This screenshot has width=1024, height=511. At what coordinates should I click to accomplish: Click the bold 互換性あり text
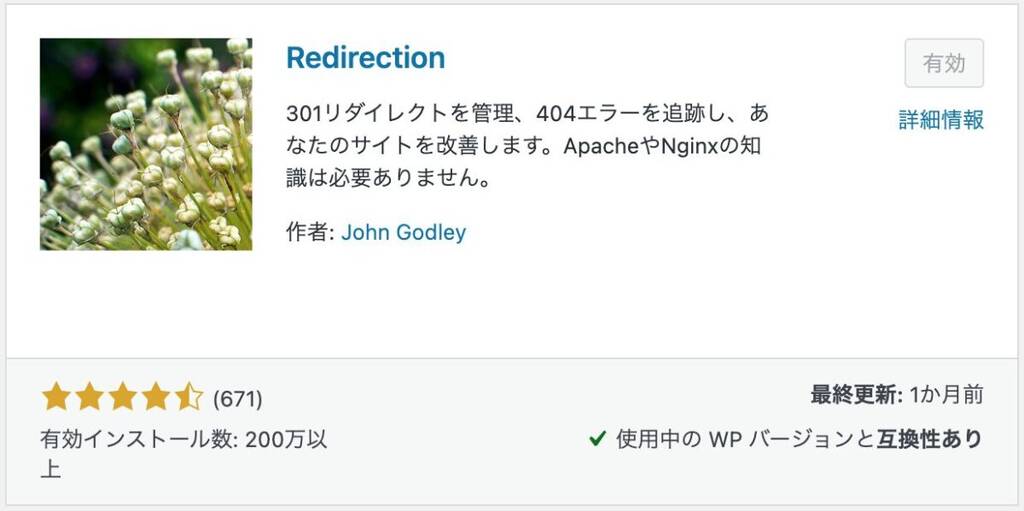[930, 439]
